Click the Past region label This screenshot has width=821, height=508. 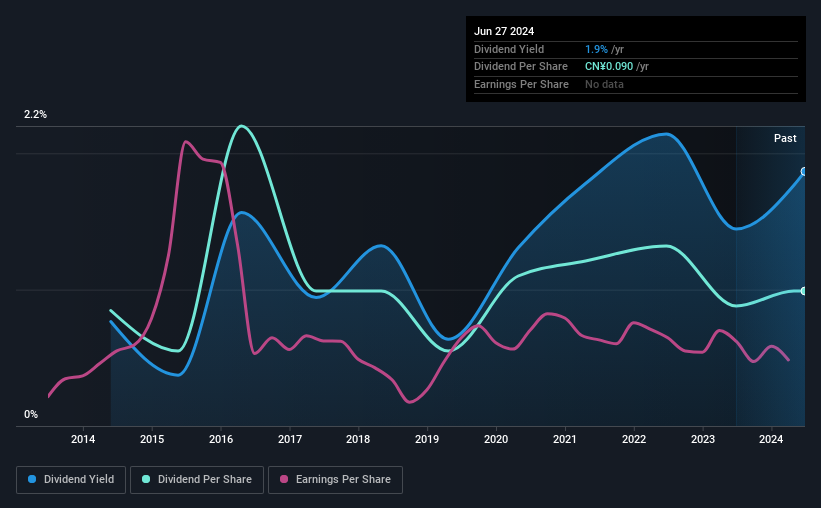tap(785, 138)
